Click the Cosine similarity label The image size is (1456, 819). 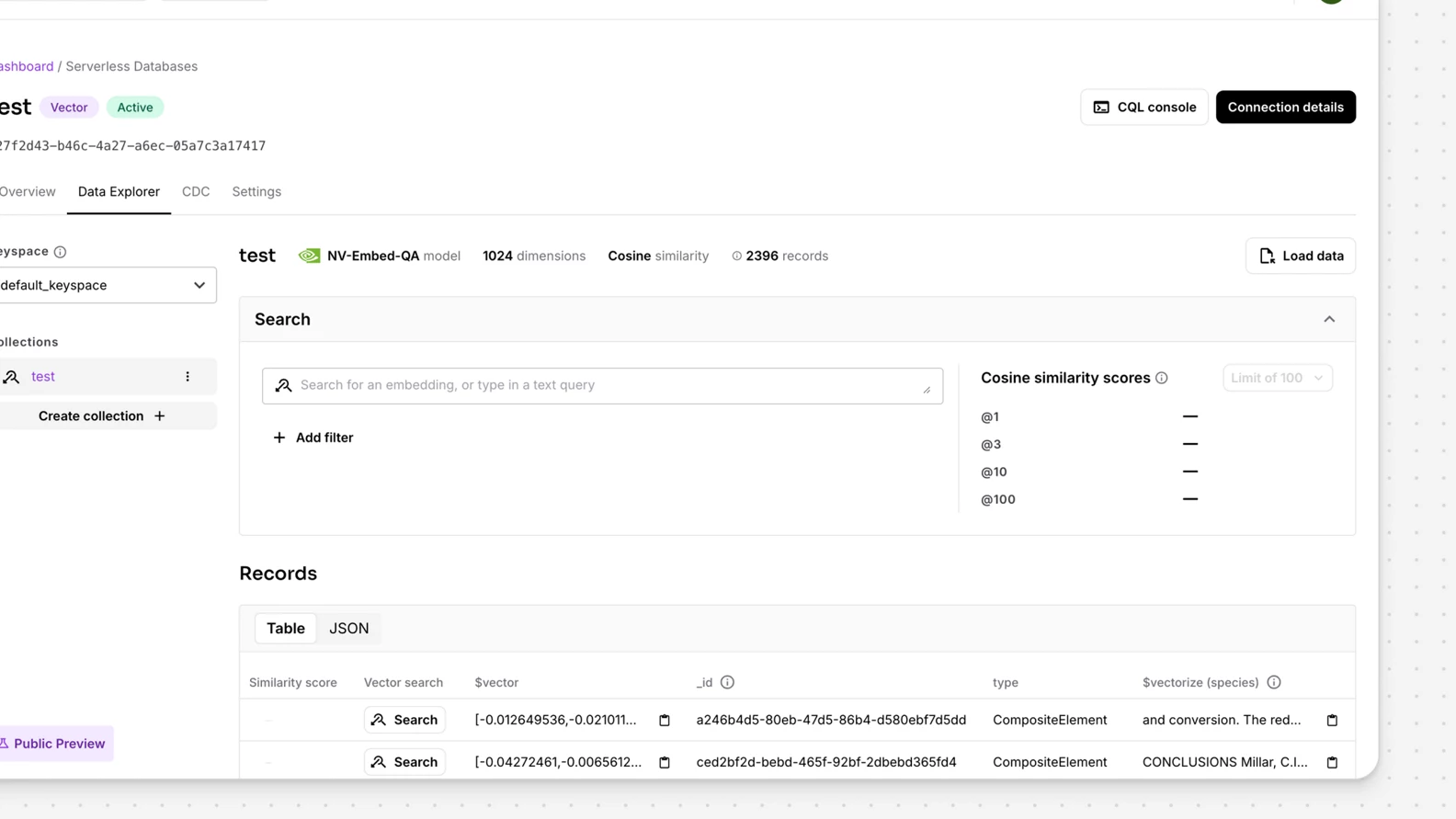click(x=658, y=256)
